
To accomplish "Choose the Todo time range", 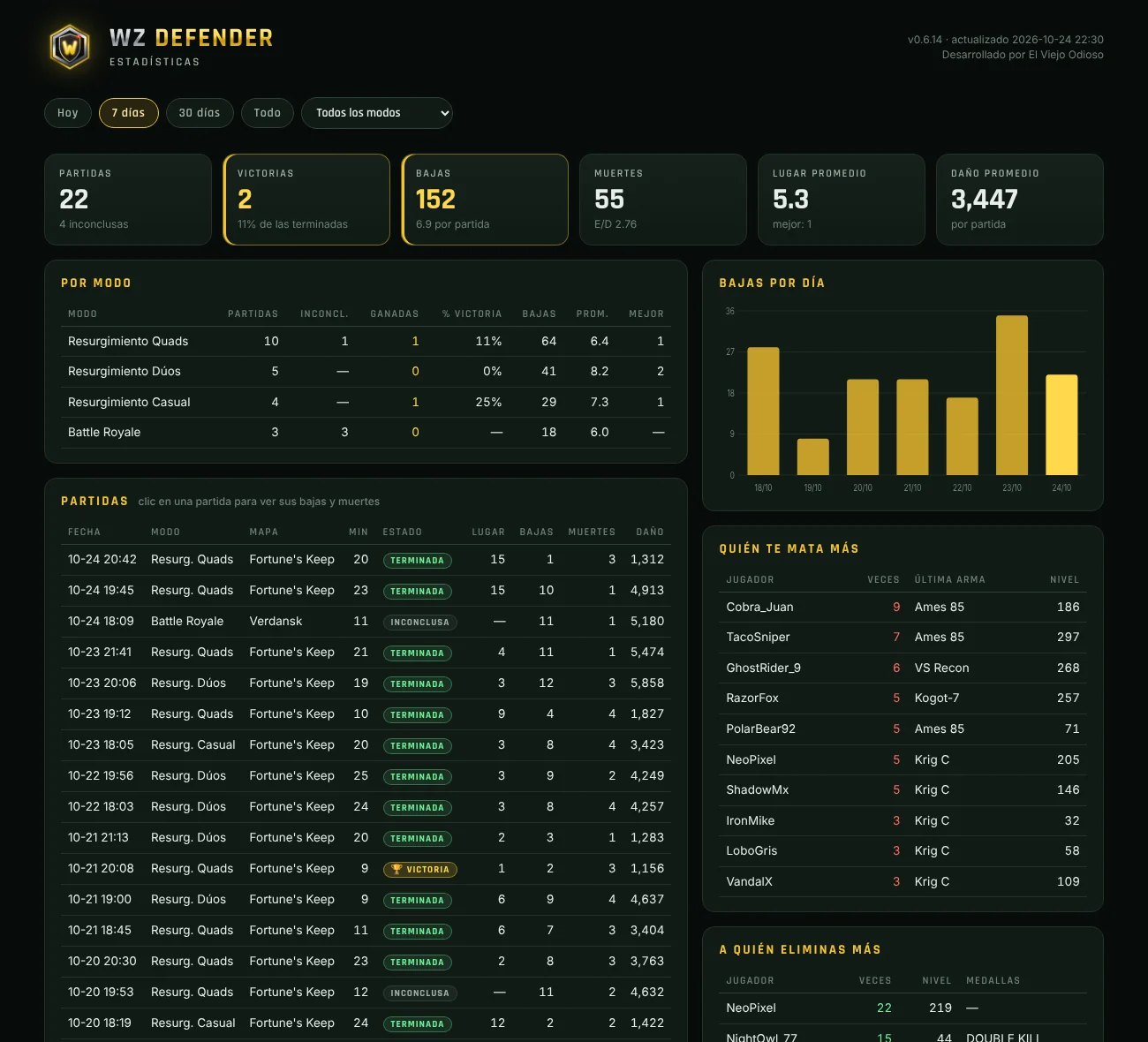I will pos(268,113).
